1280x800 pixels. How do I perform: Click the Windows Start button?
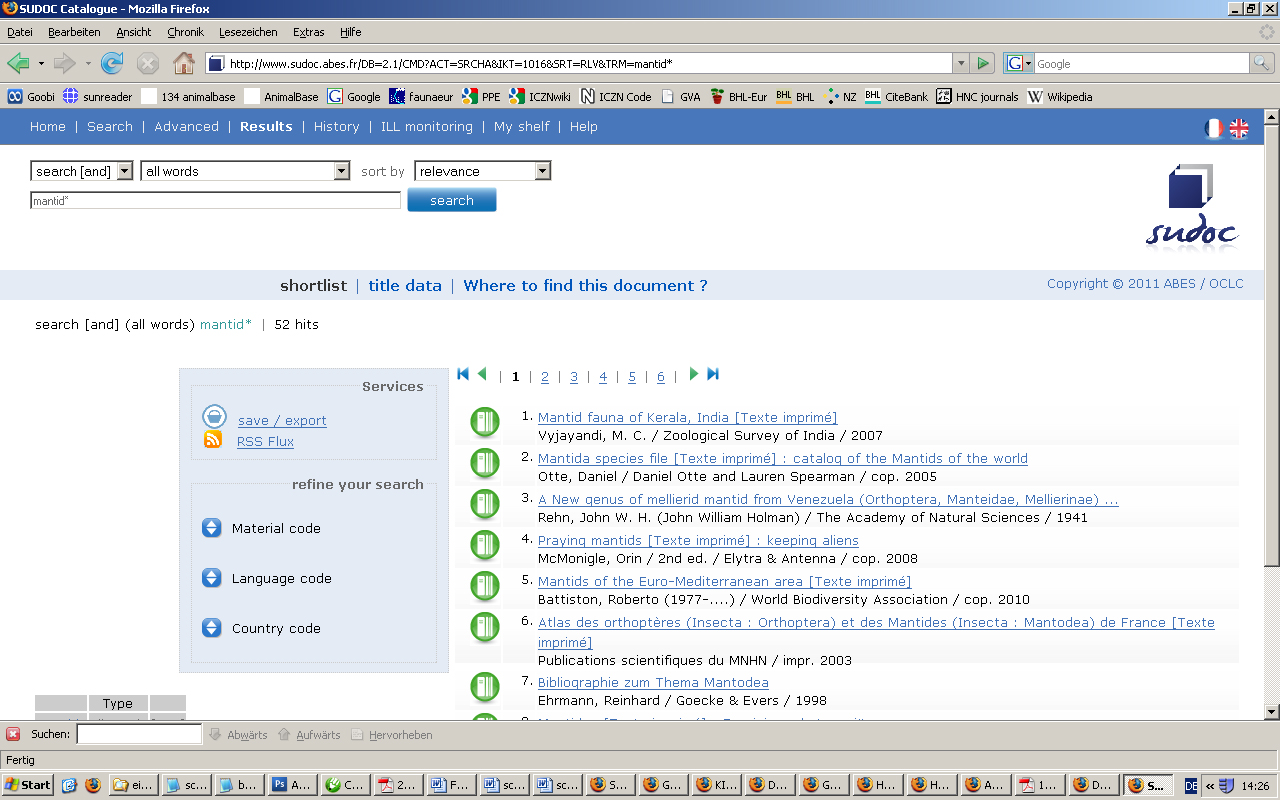tap(28, 785)
